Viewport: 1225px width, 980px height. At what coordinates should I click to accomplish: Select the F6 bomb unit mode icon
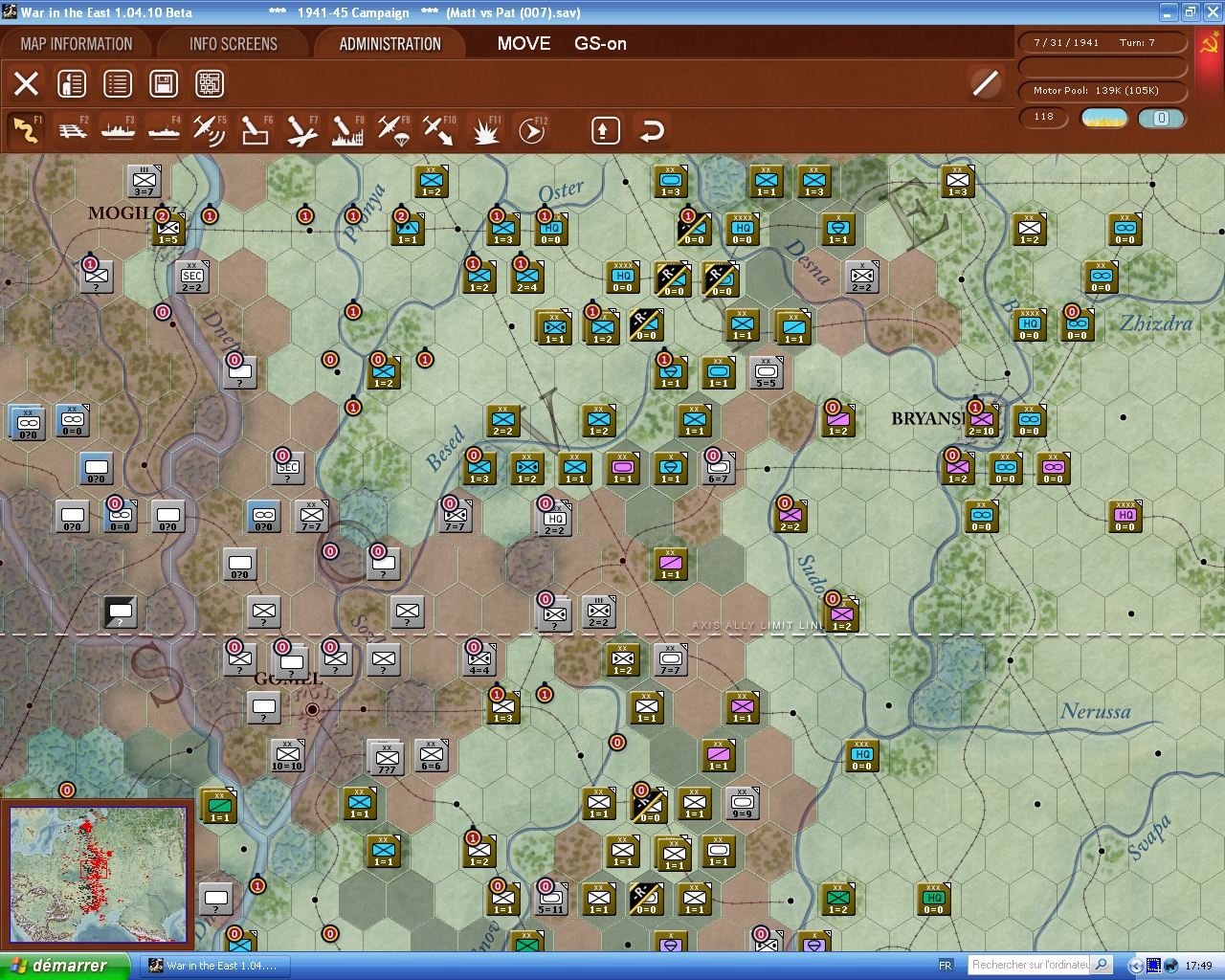click(256, 129)
